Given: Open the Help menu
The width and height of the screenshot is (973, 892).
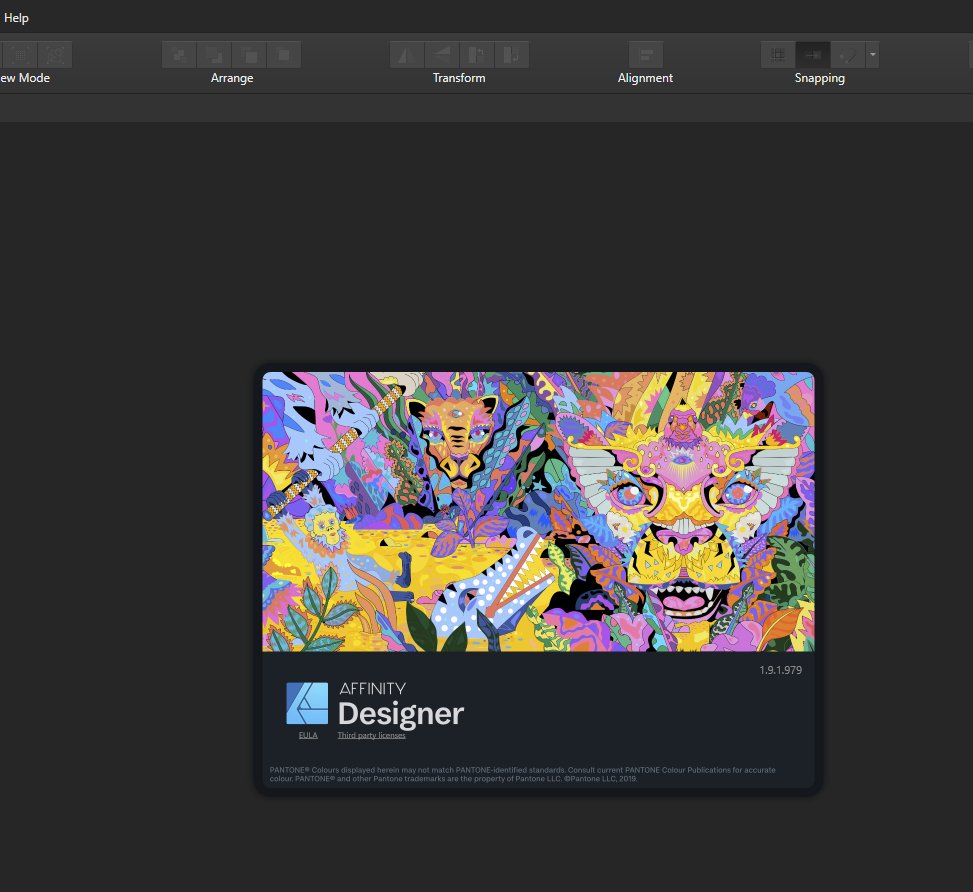Looking at the screenshot, I should click(x=16, y=18).
